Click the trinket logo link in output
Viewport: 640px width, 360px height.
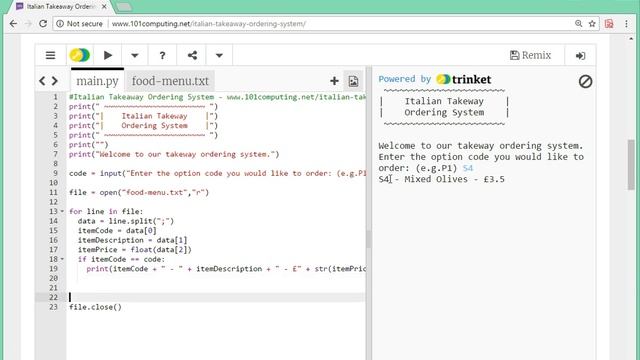464,79
